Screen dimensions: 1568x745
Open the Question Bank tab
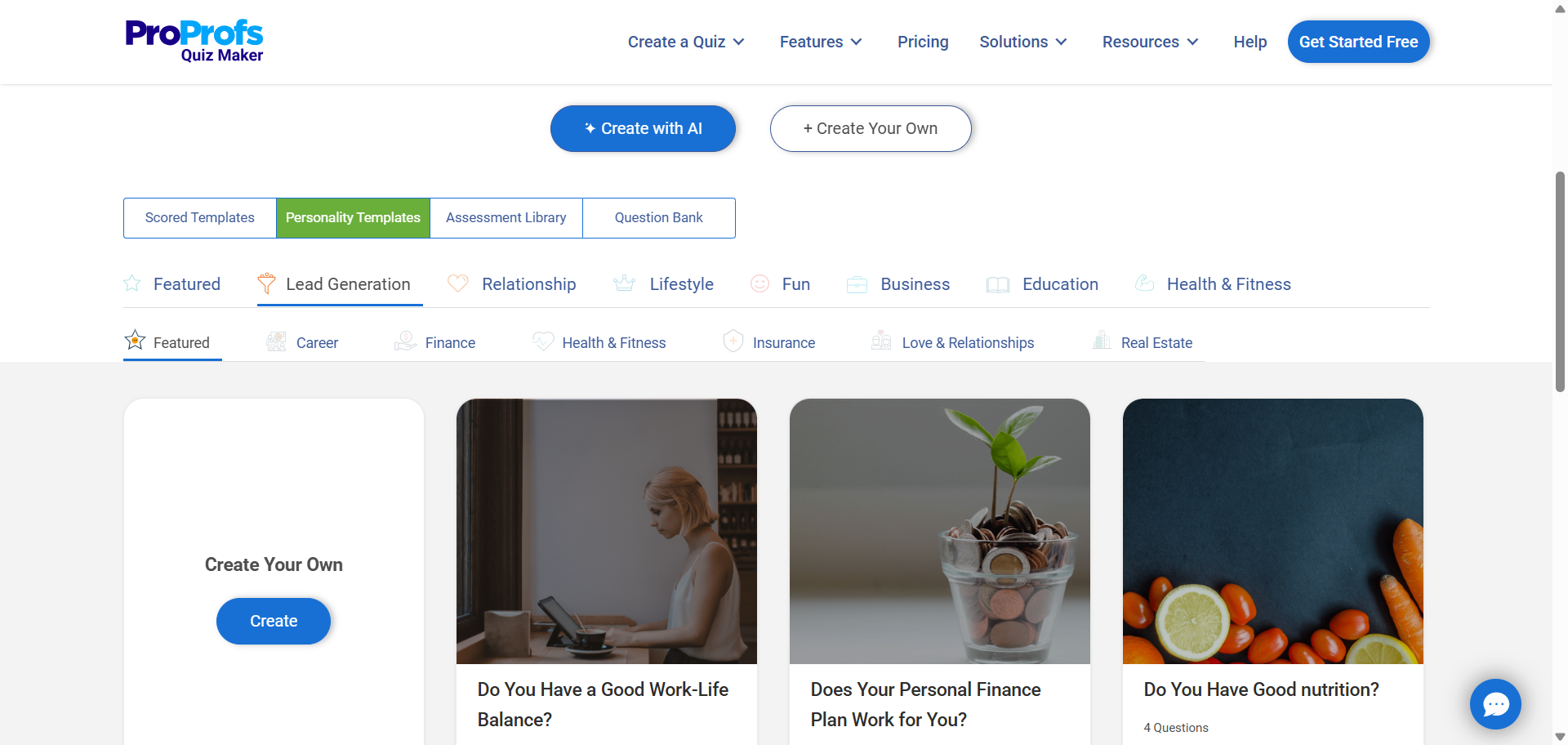[x=659, y=218]
